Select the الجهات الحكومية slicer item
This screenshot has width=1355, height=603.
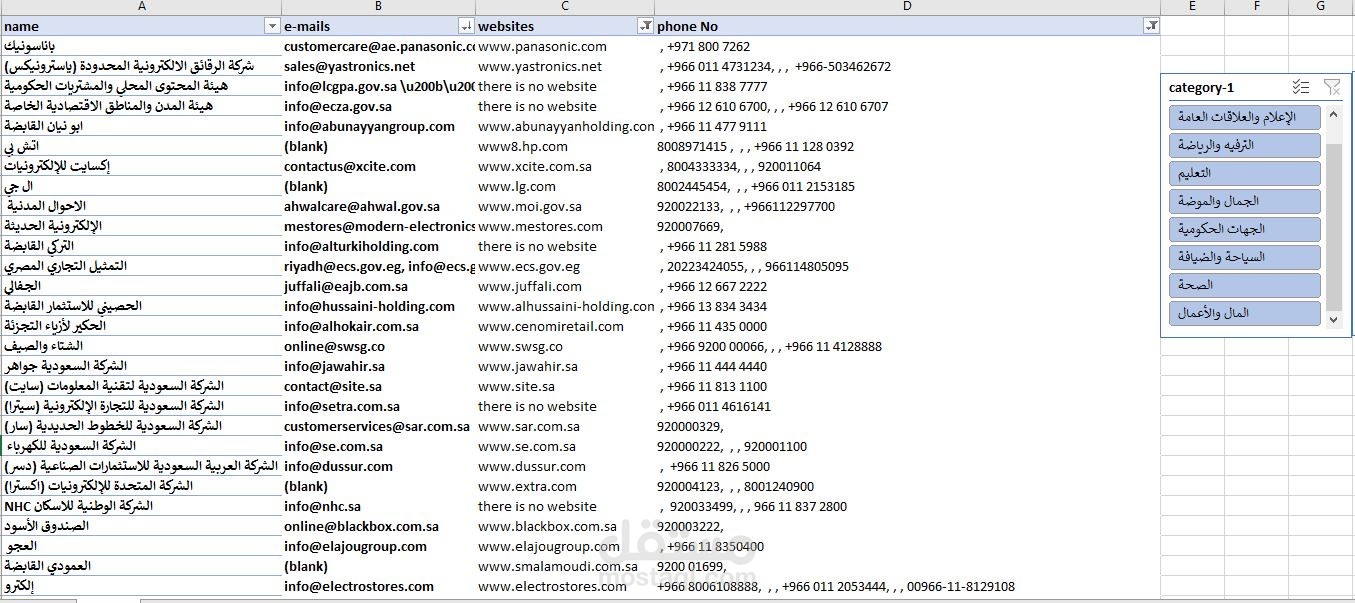1245,229
